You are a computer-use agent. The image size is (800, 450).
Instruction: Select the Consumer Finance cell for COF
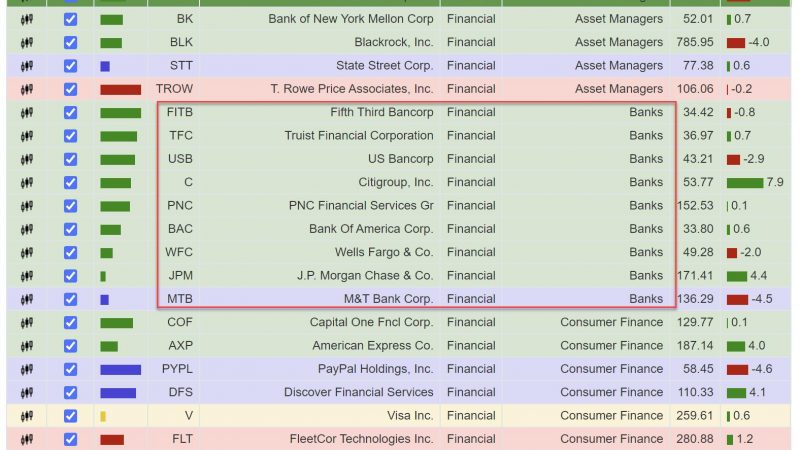point(611,322)
